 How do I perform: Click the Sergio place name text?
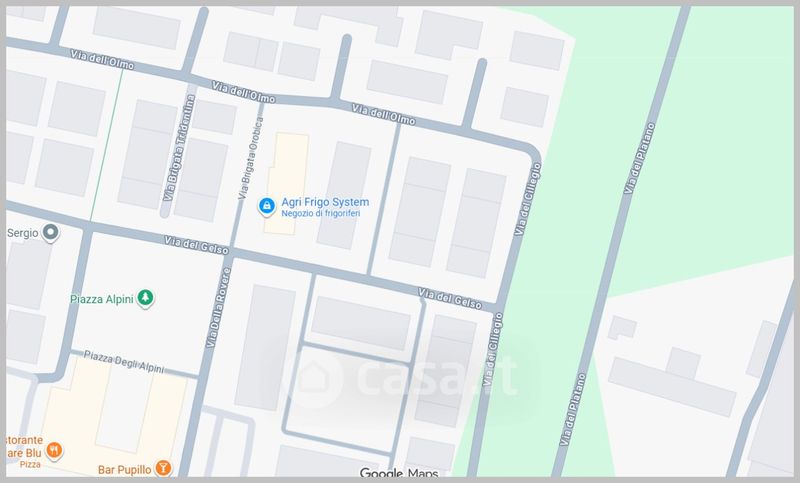22,233
